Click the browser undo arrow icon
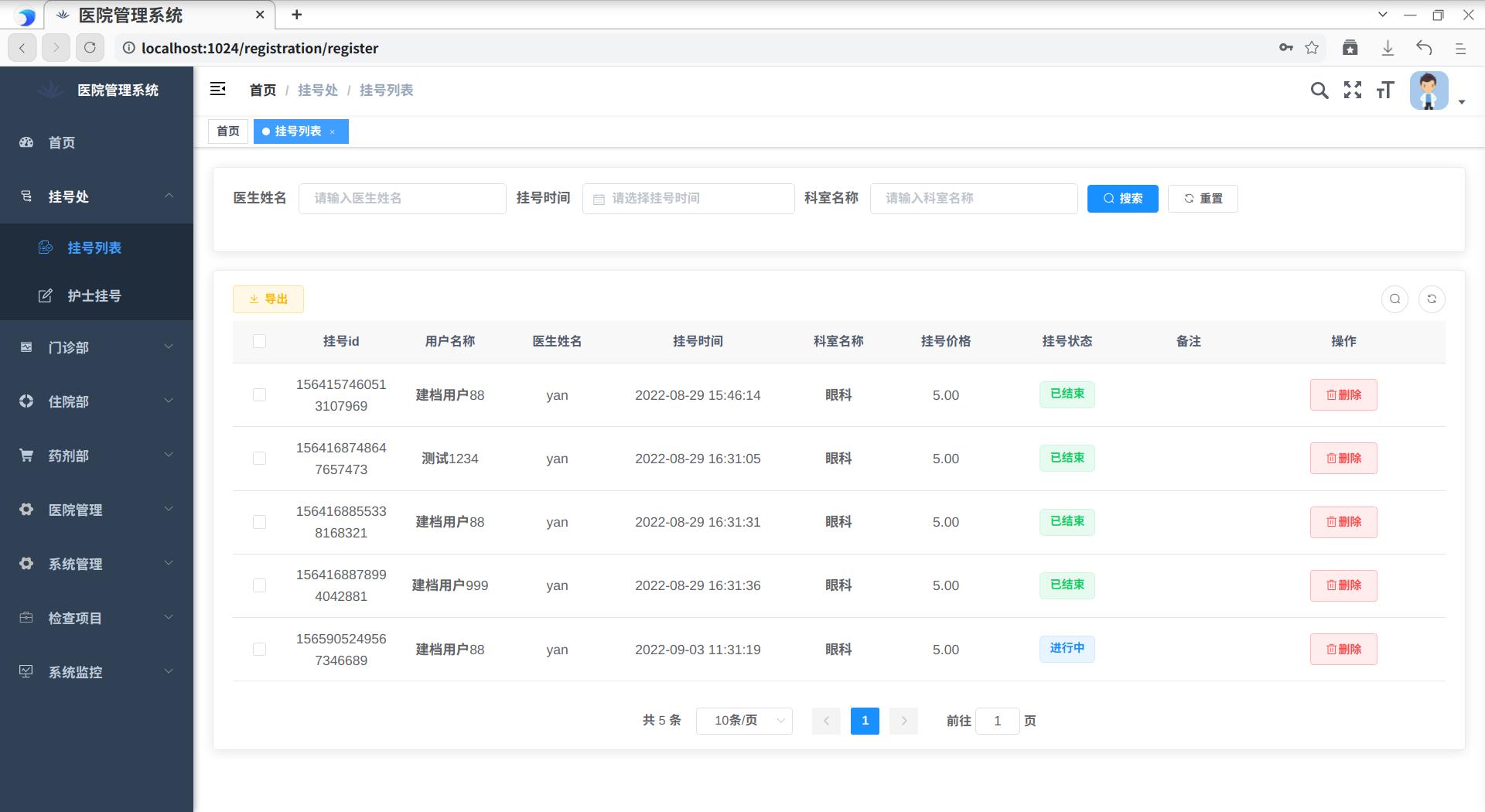1485x812 pixels. [x=1424, y=48]
